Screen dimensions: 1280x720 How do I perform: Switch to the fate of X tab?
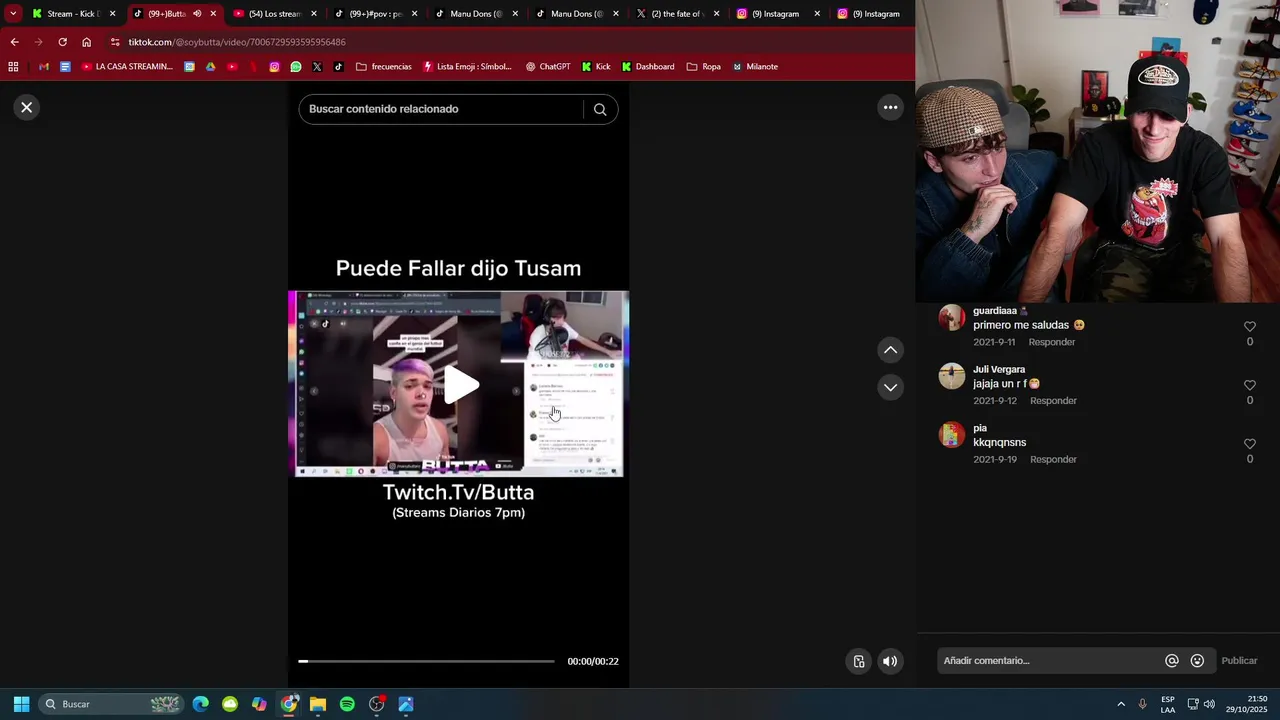pos(677,14)
